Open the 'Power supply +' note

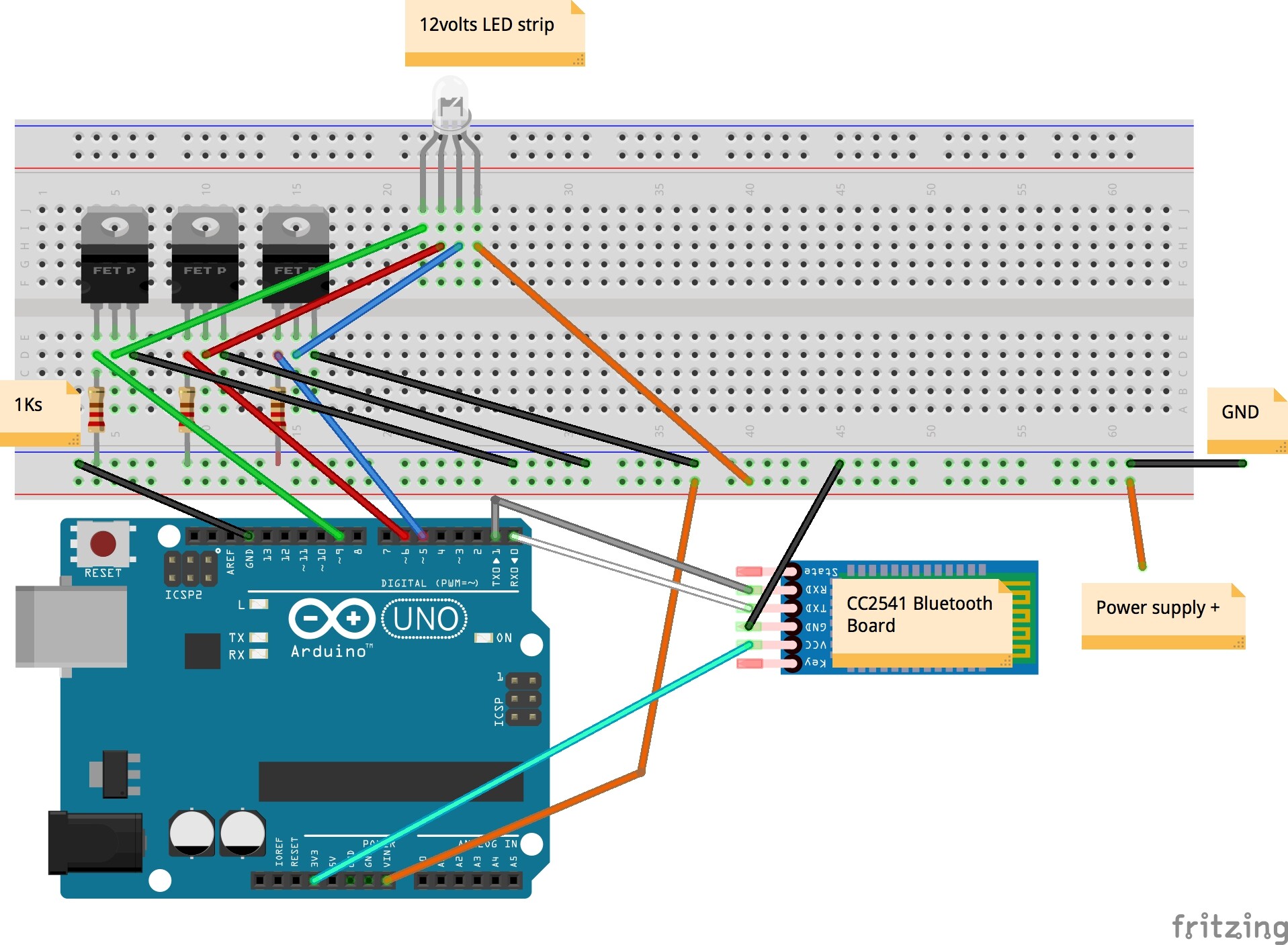point(1163,616)
